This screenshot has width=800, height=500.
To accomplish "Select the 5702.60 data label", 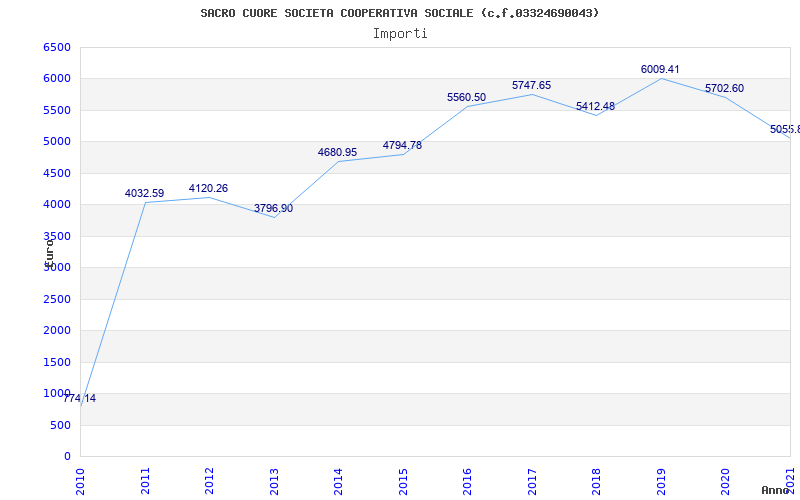I will [x=724, y=88].
